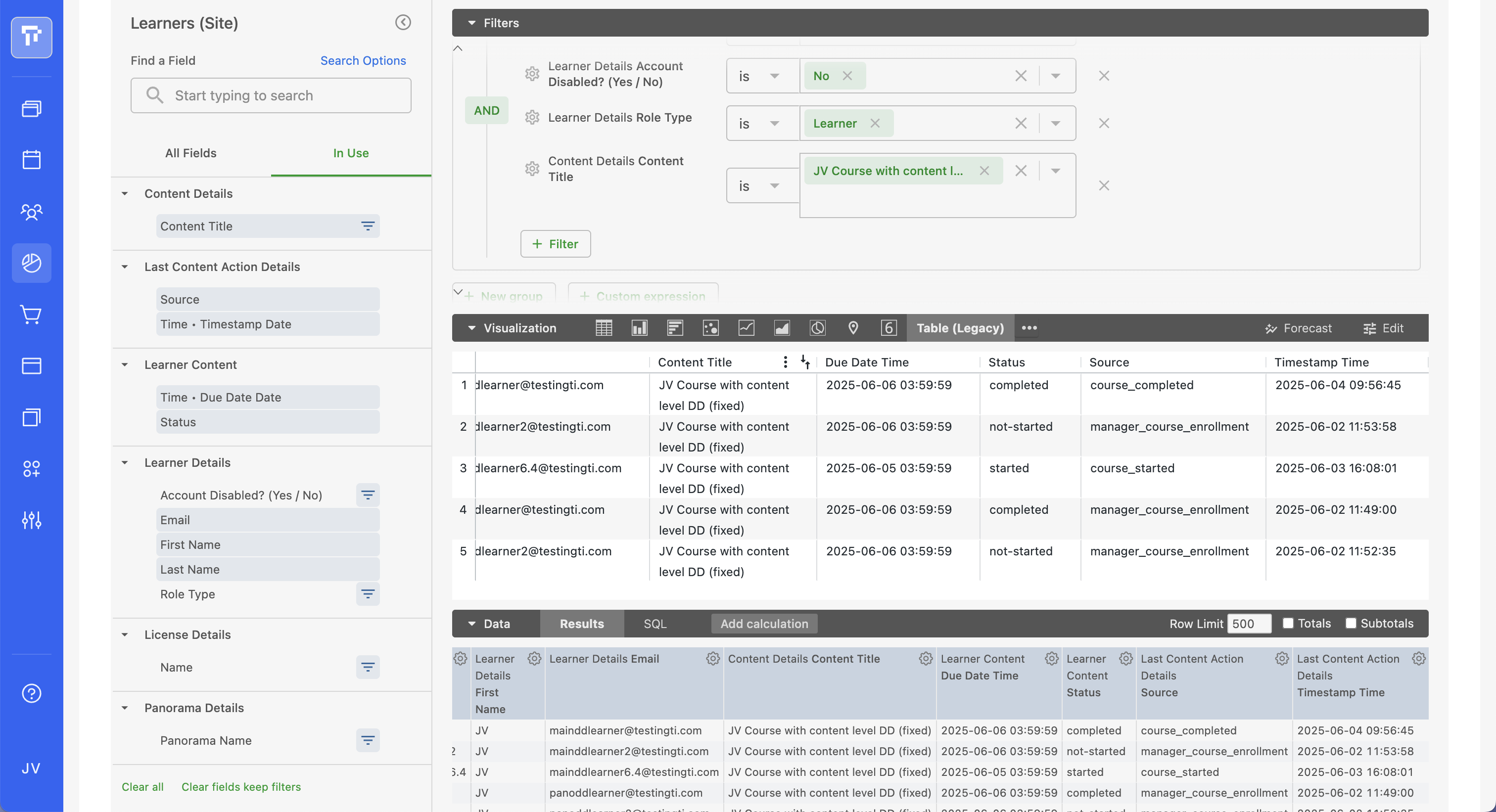Switch to the All Fields tab

[x=190, y=153]
